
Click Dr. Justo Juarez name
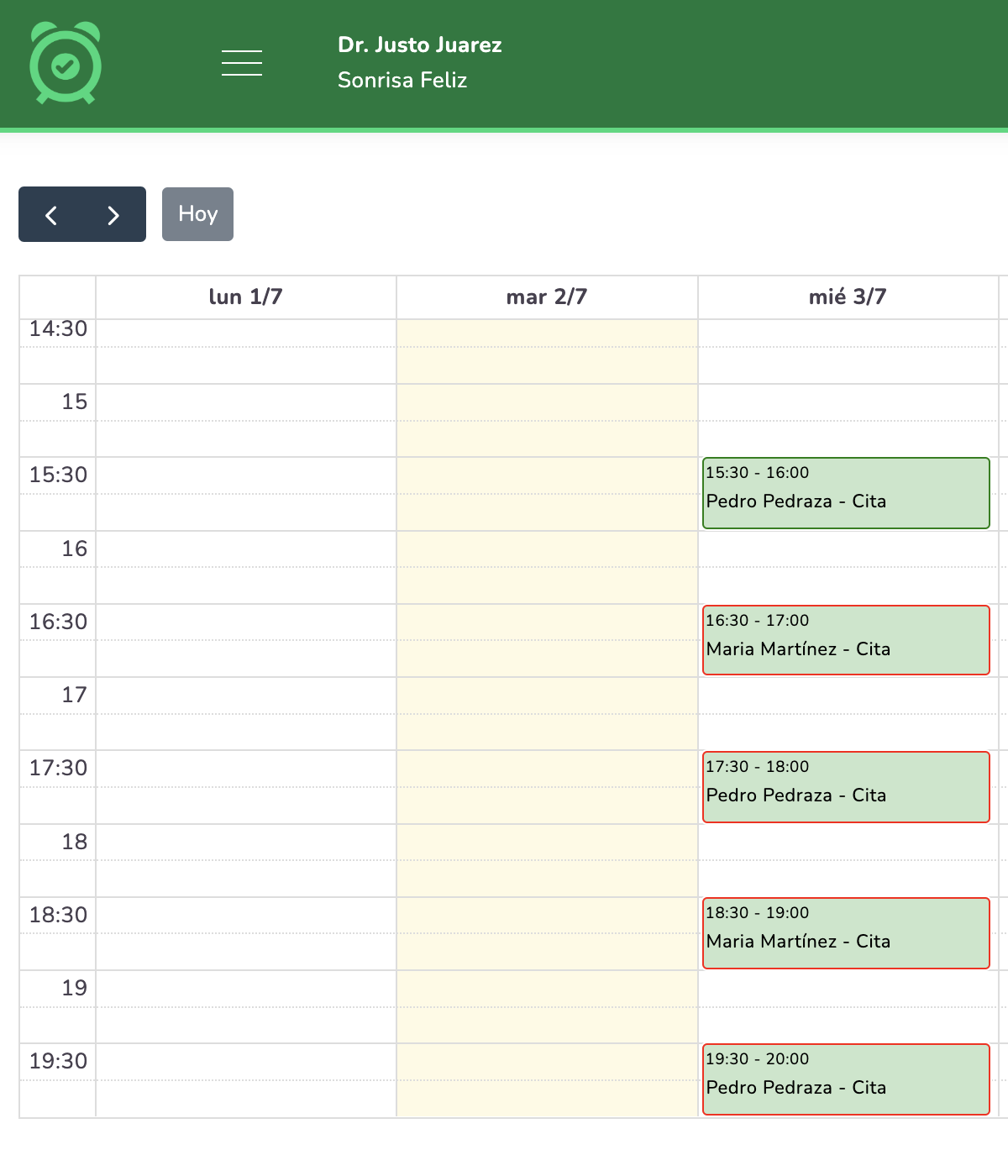(419, 45)
